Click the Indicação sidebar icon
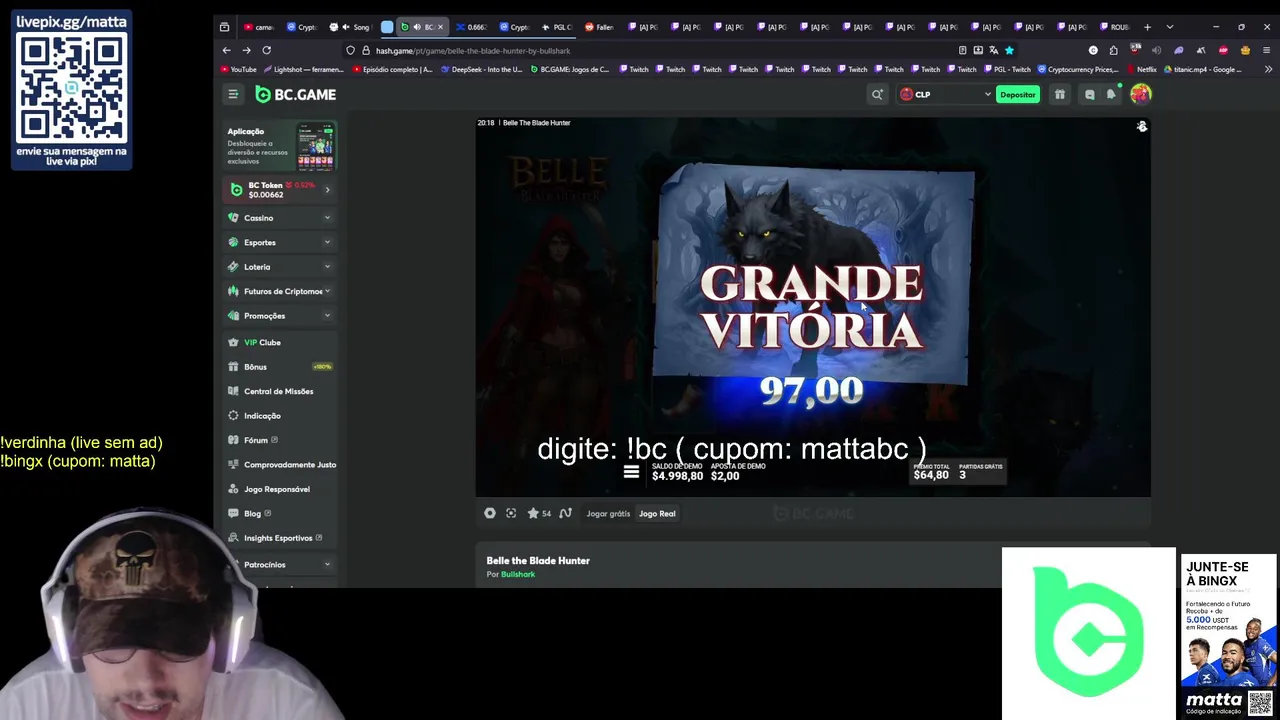Screen dimensions: 1280x720 coord(233,416)
